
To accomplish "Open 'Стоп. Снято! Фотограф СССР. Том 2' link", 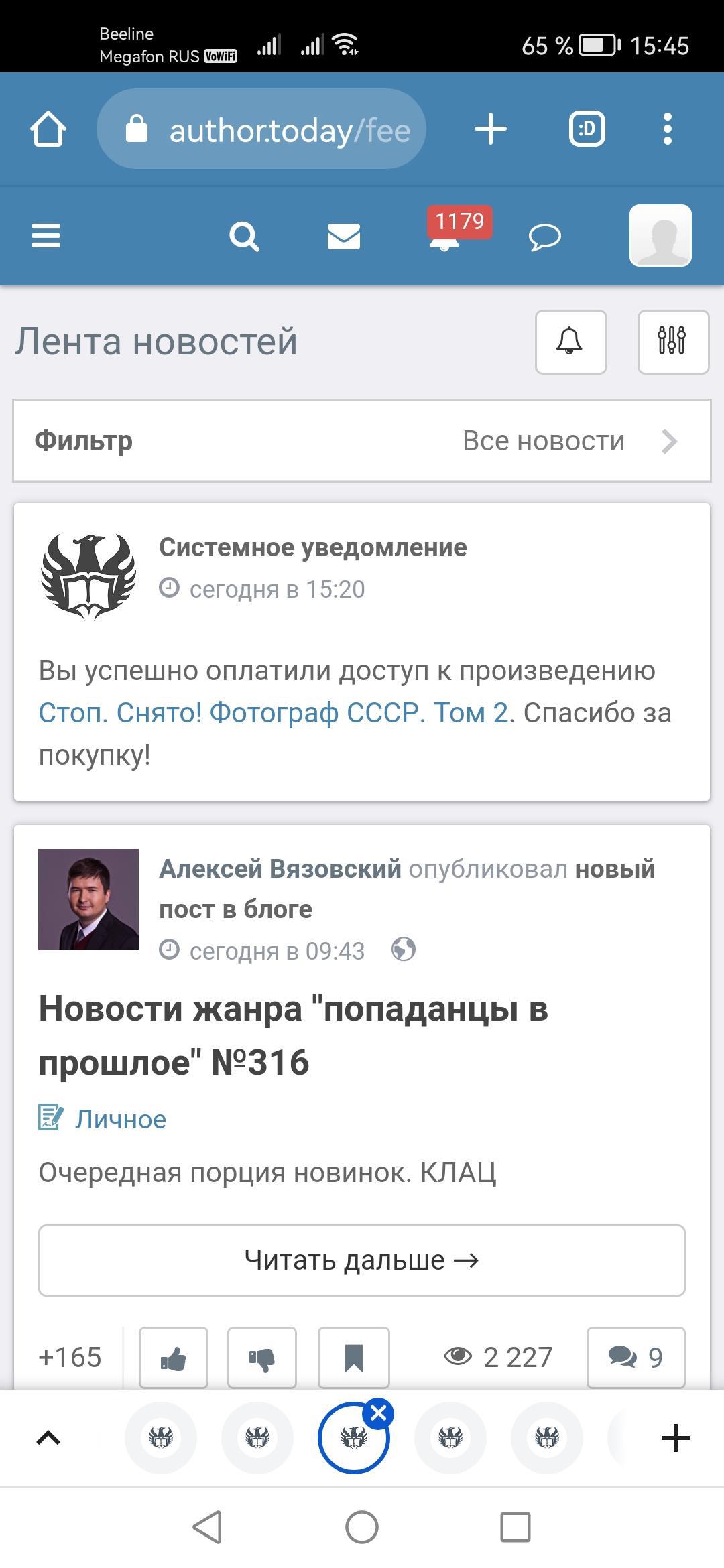I will [274, 713].
